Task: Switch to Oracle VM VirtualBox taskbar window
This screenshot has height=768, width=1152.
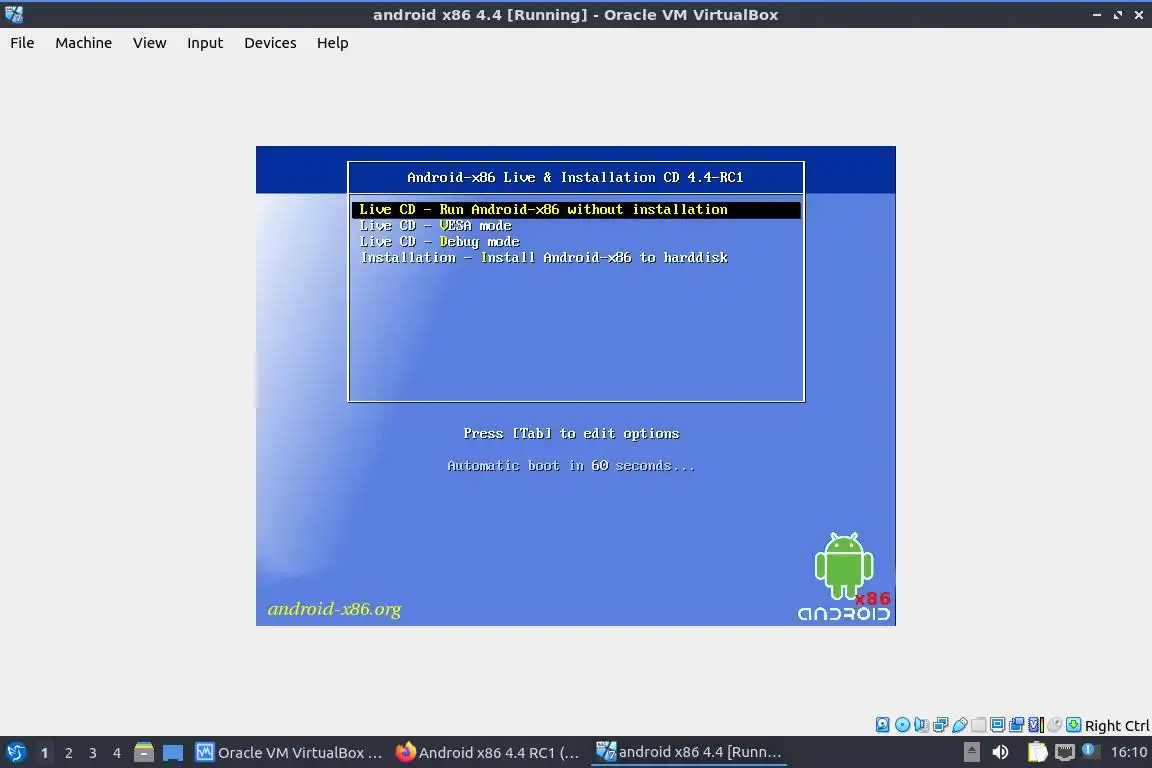Action: (289, 752)
